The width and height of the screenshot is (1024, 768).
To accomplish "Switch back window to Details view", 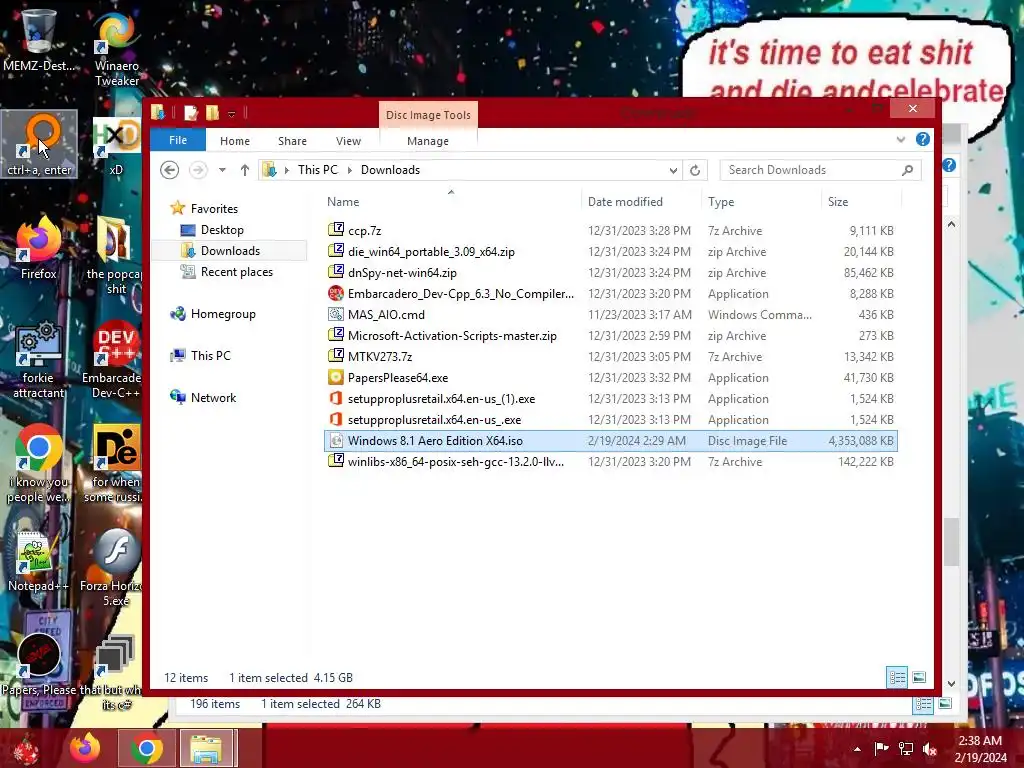I will tap(923, 704).
